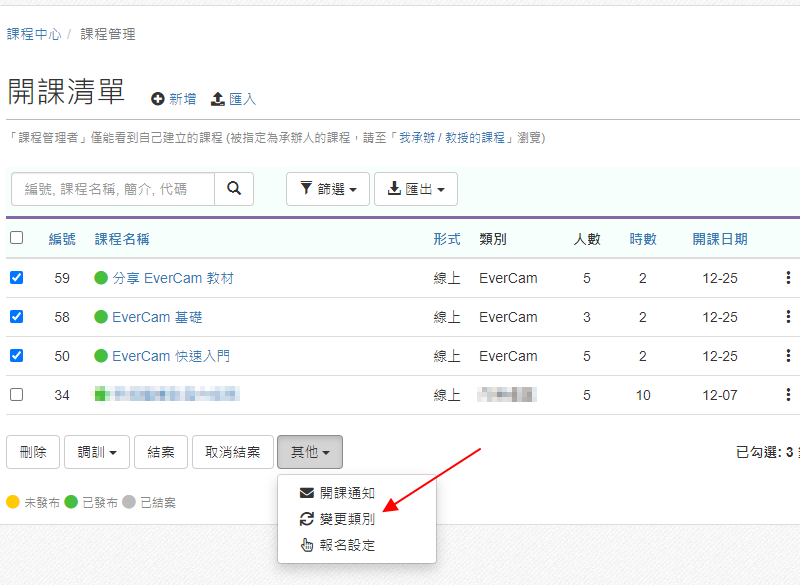
Task: Click the course search input field
Action: 113,189
